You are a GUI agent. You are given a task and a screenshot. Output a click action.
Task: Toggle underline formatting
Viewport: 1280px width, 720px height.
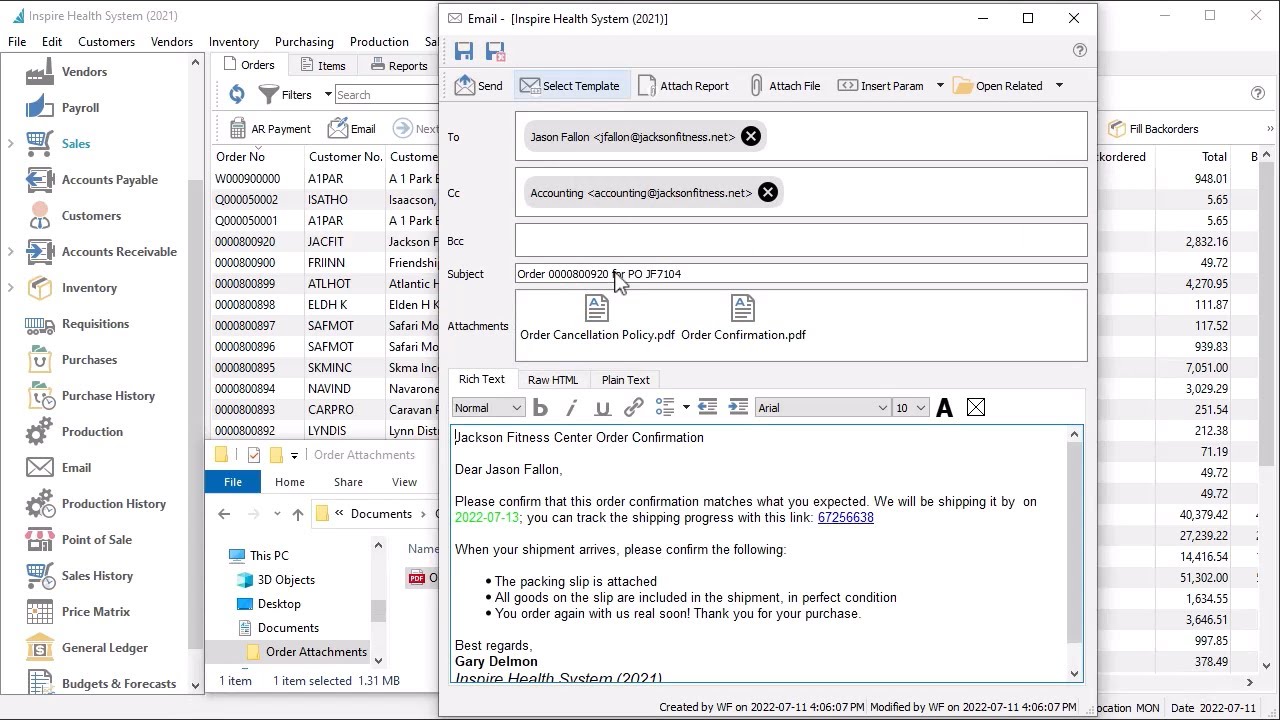602,408
